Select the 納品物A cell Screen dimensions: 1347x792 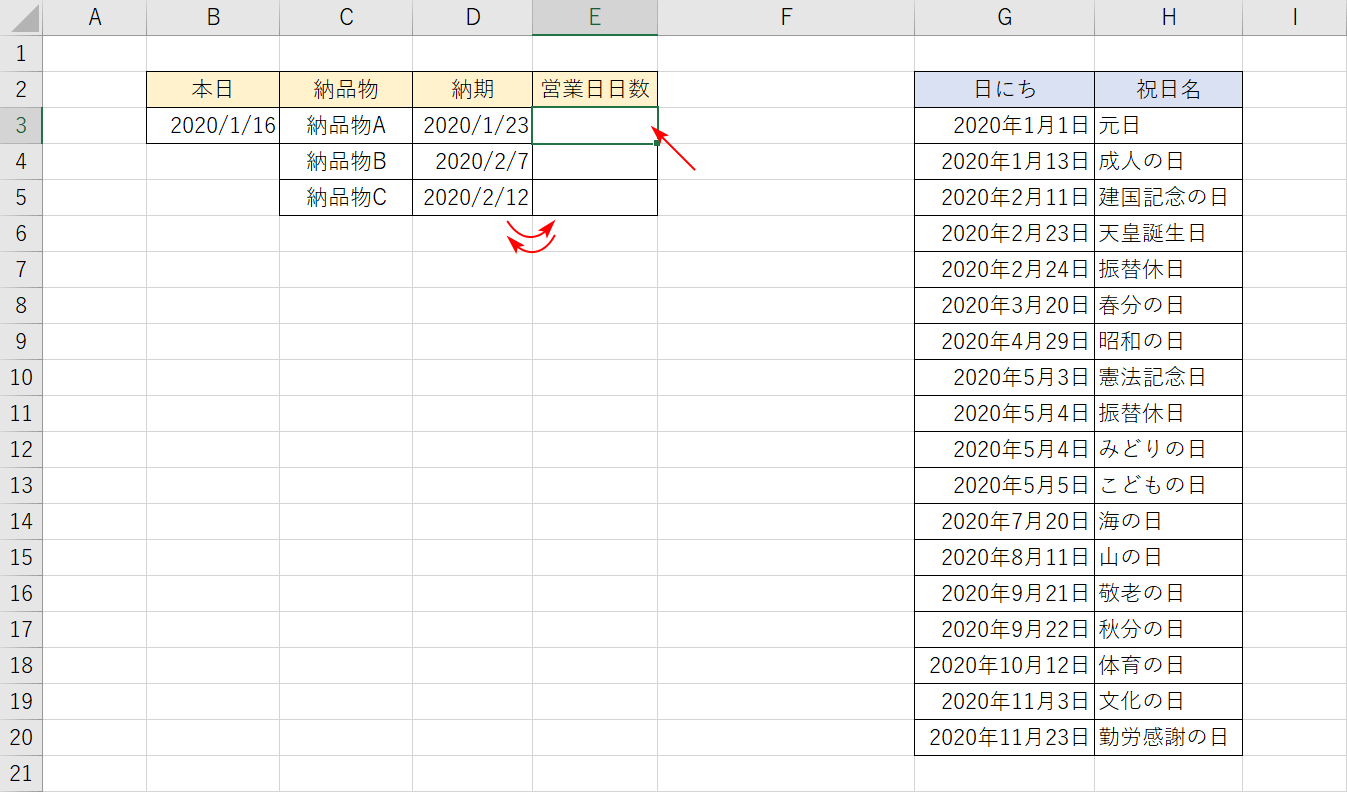coord(345,125)
